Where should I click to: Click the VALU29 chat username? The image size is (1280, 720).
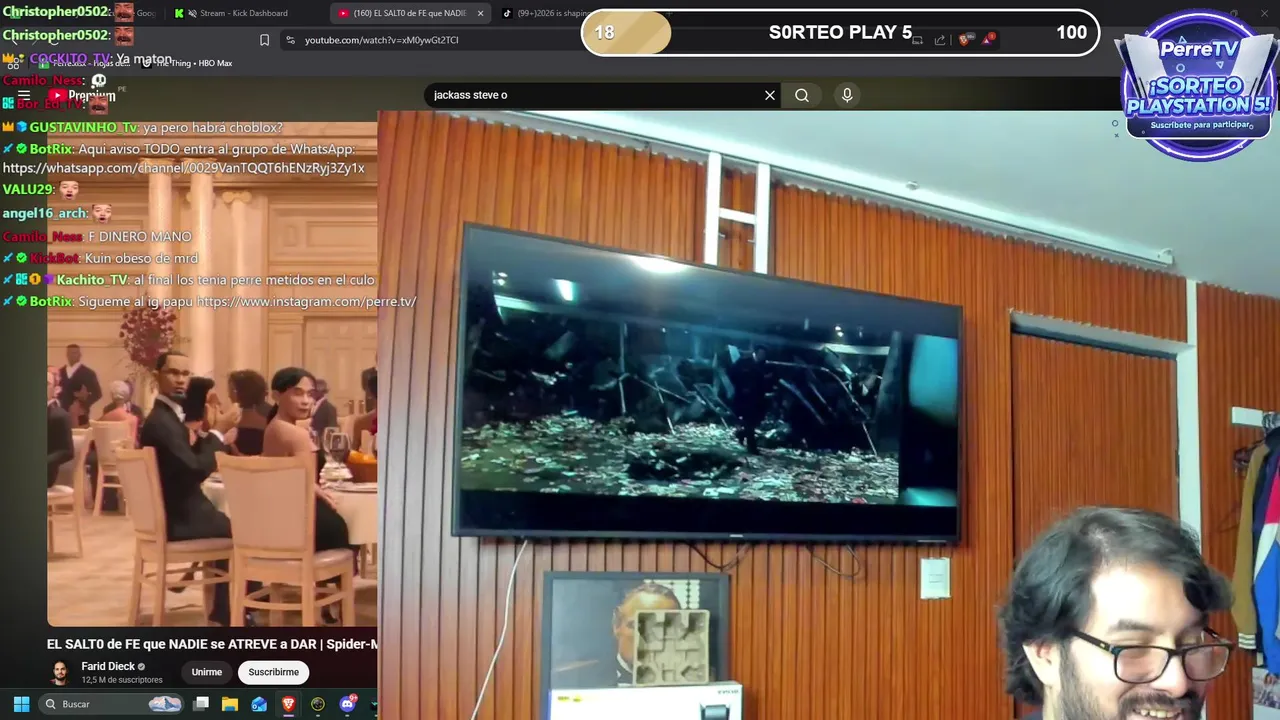[x=27, y=189]
